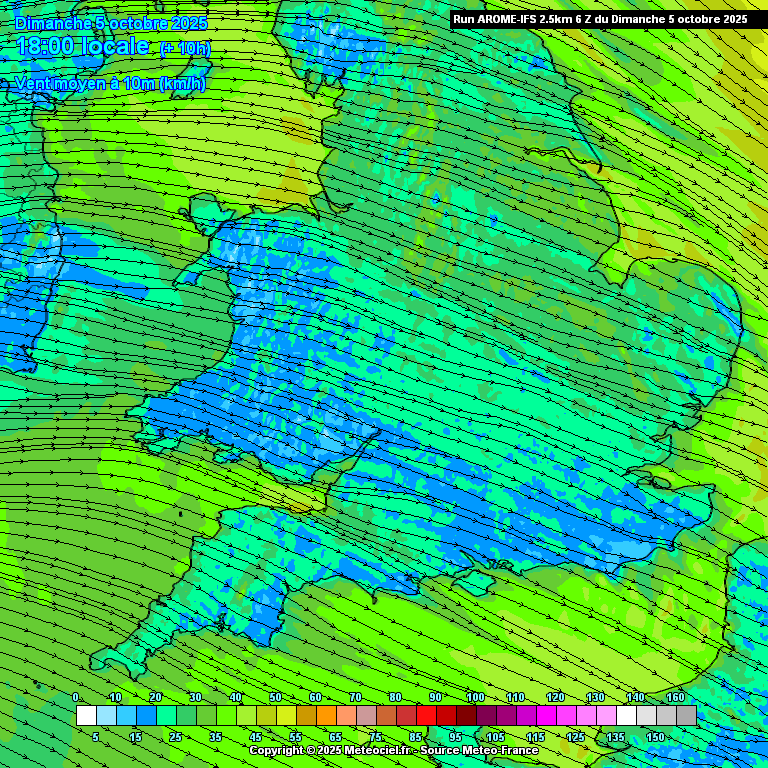Viewport: 768px width, 768px height.
Task: Click the rightmost gray legend swatch under 160
Action: pyautogui.click(x=686, y=716)
